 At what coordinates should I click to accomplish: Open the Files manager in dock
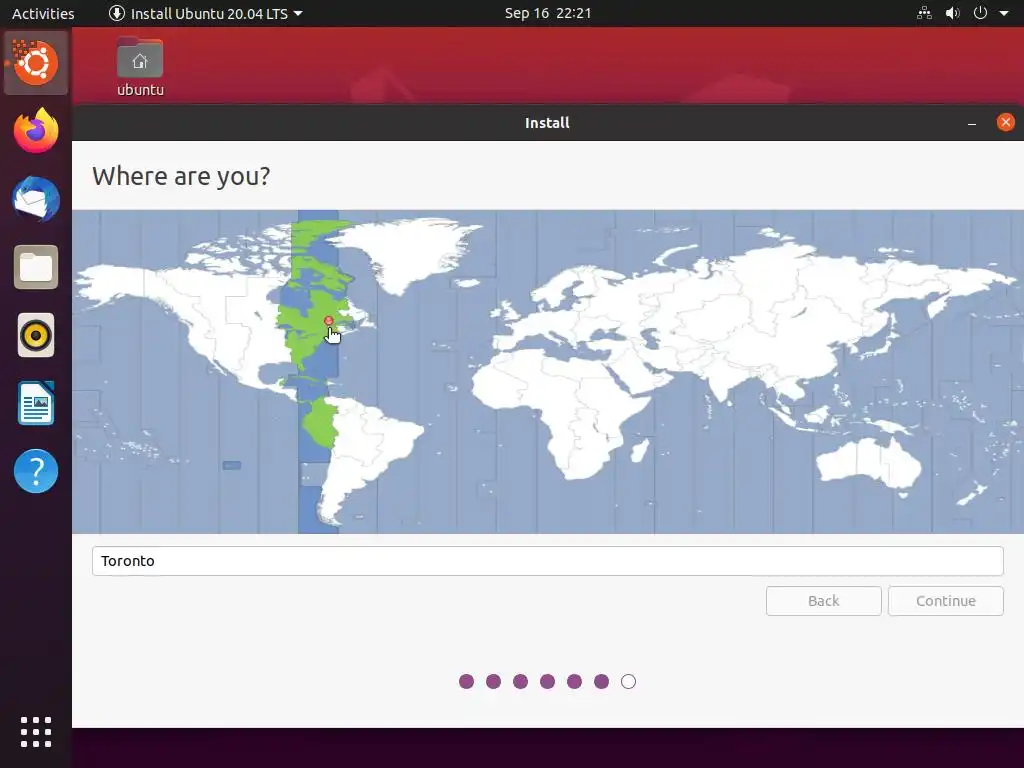click(x=36, y=267)
